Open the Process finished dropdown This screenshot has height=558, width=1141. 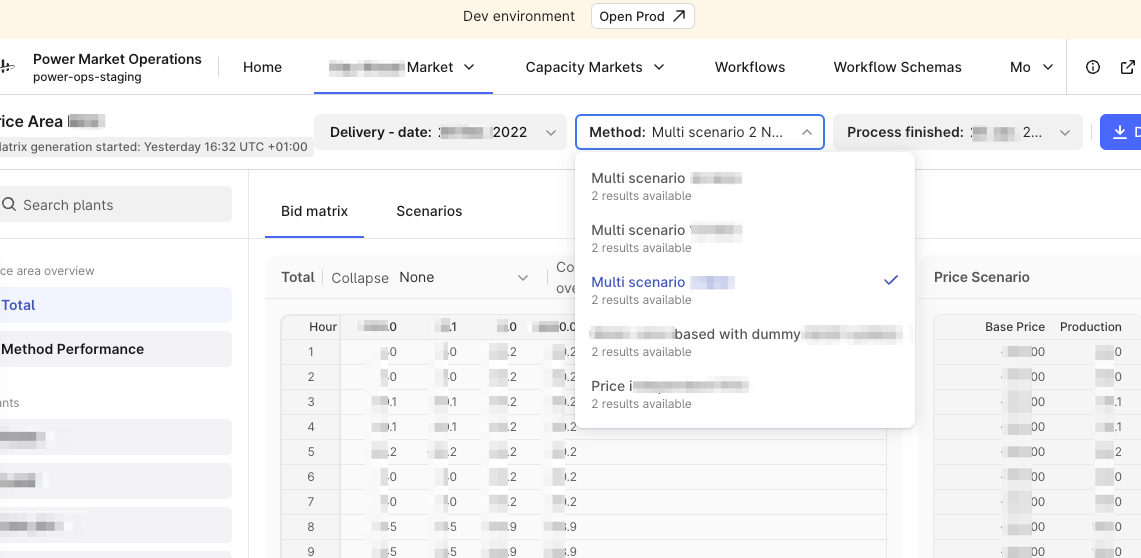pos(957,132)
